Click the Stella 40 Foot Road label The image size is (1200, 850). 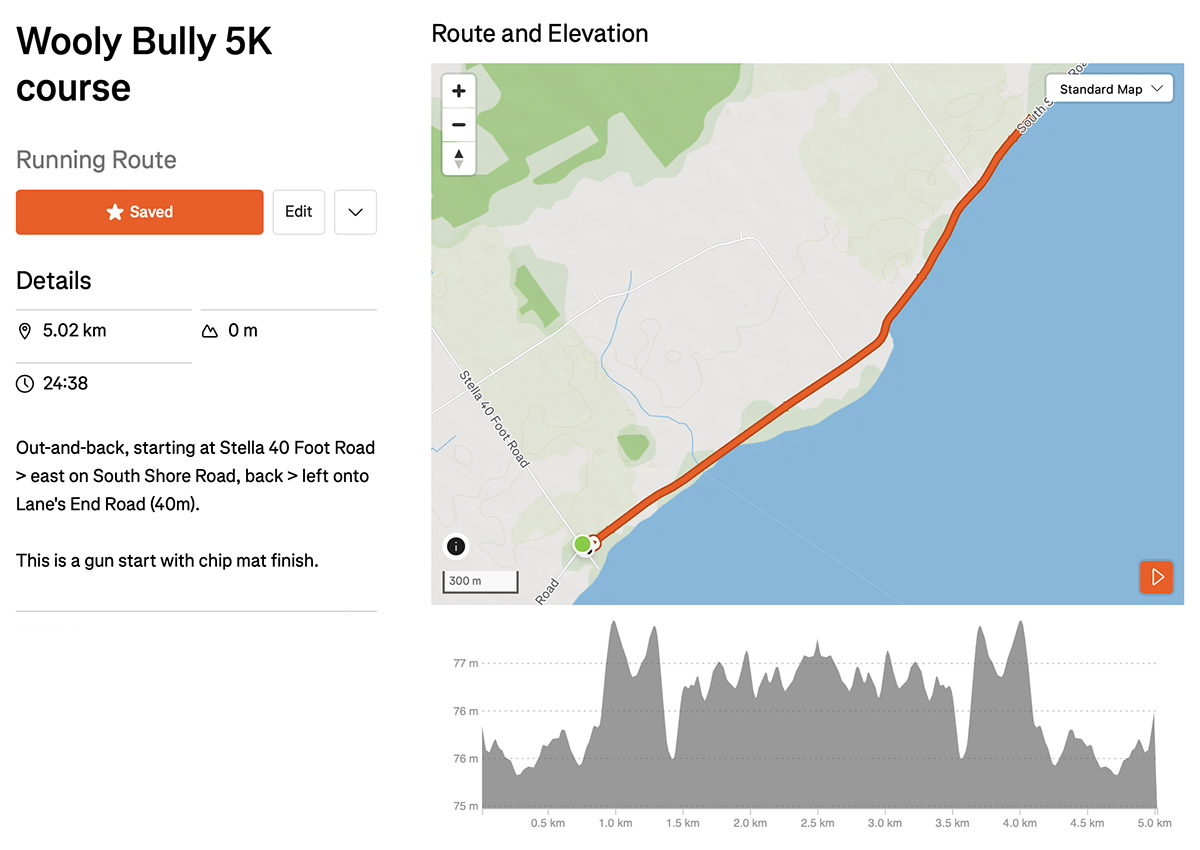point(494,419)
